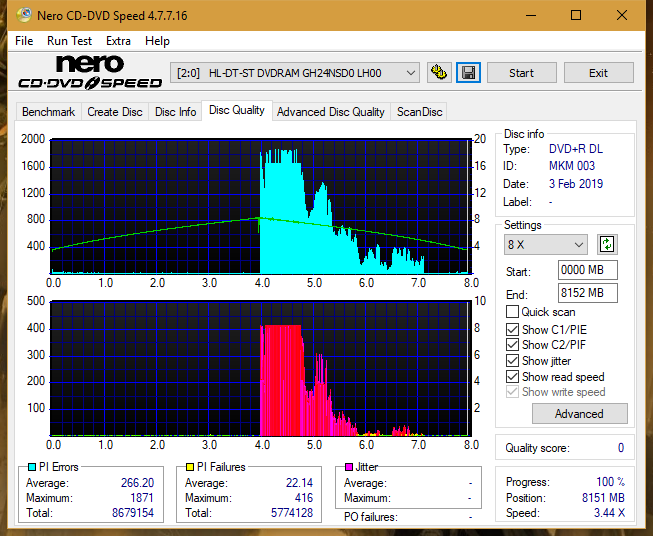Click the Progress value 100 %
Viewport: 653px width, 536px height.
point(610,482)
